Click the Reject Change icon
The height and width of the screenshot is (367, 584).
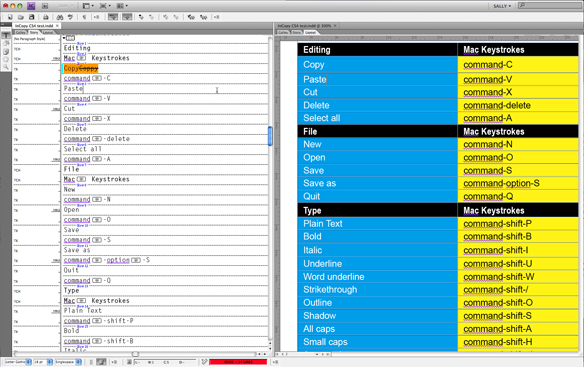(176, 17)
